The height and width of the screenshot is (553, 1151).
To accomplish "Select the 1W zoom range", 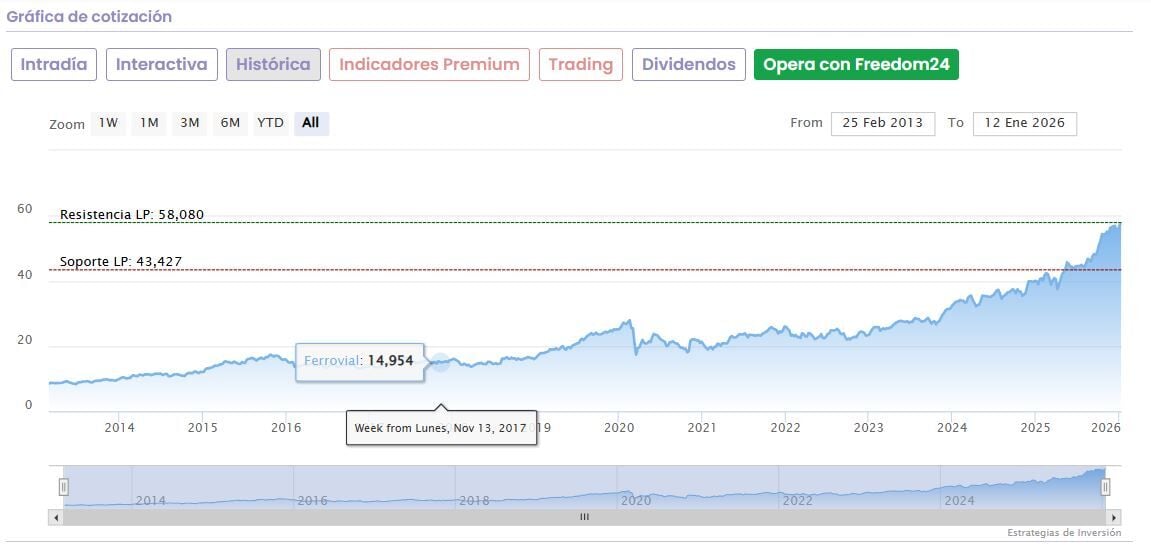I will click(x=108, y=123).
